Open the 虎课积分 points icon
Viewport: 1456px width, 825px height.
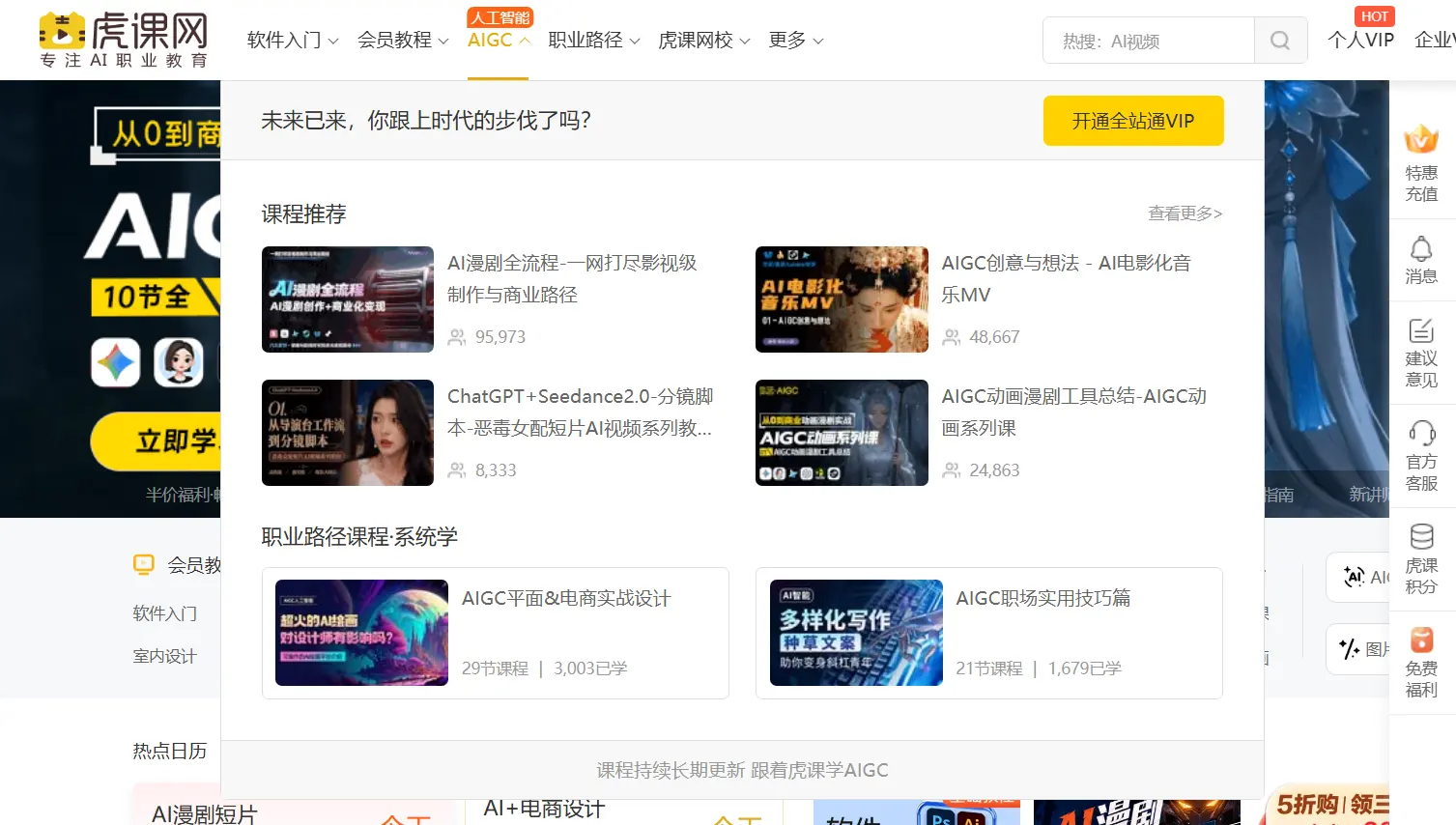pos(1421,536)
